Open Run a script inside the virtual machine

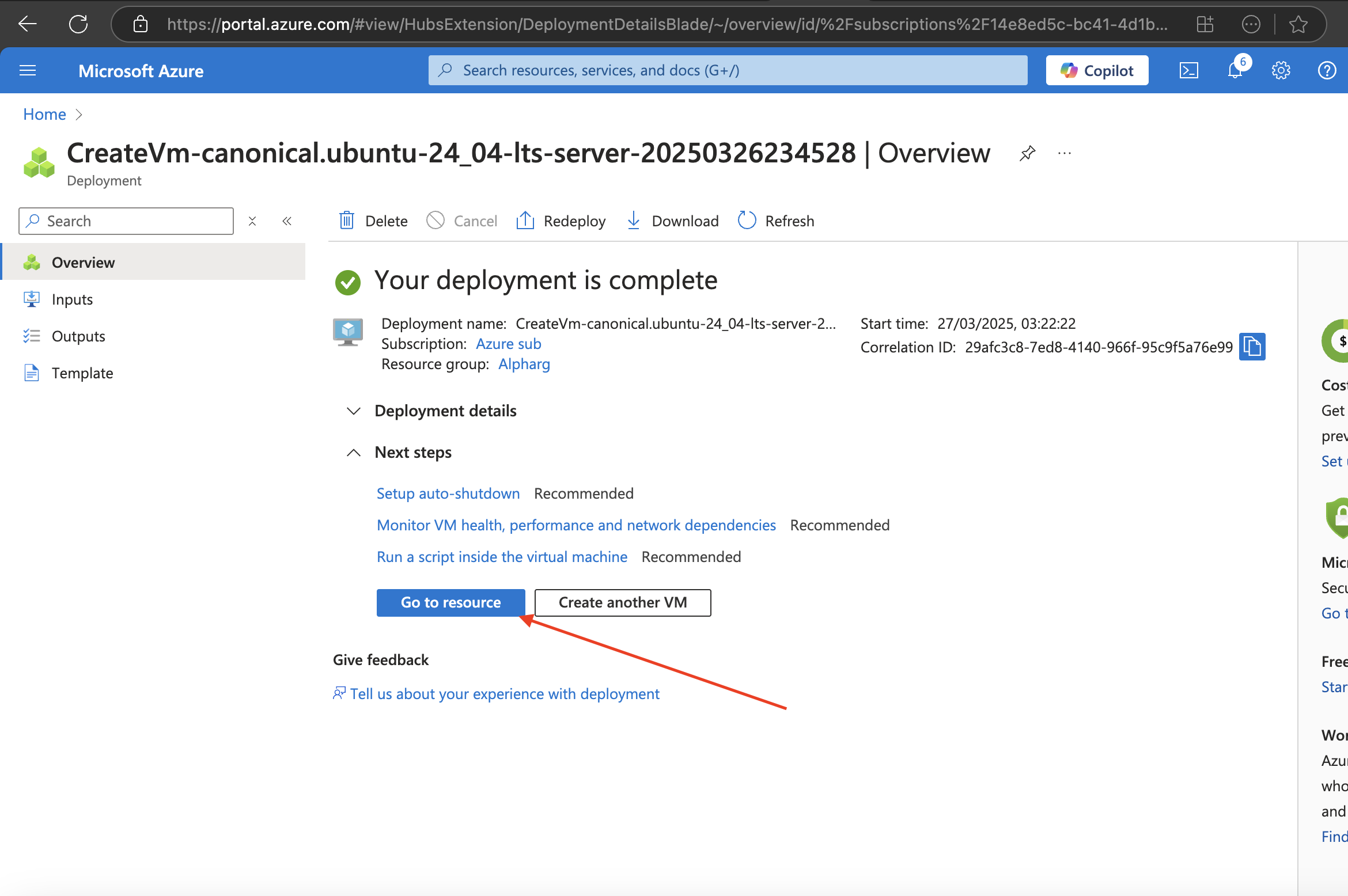tap(502, 557)
